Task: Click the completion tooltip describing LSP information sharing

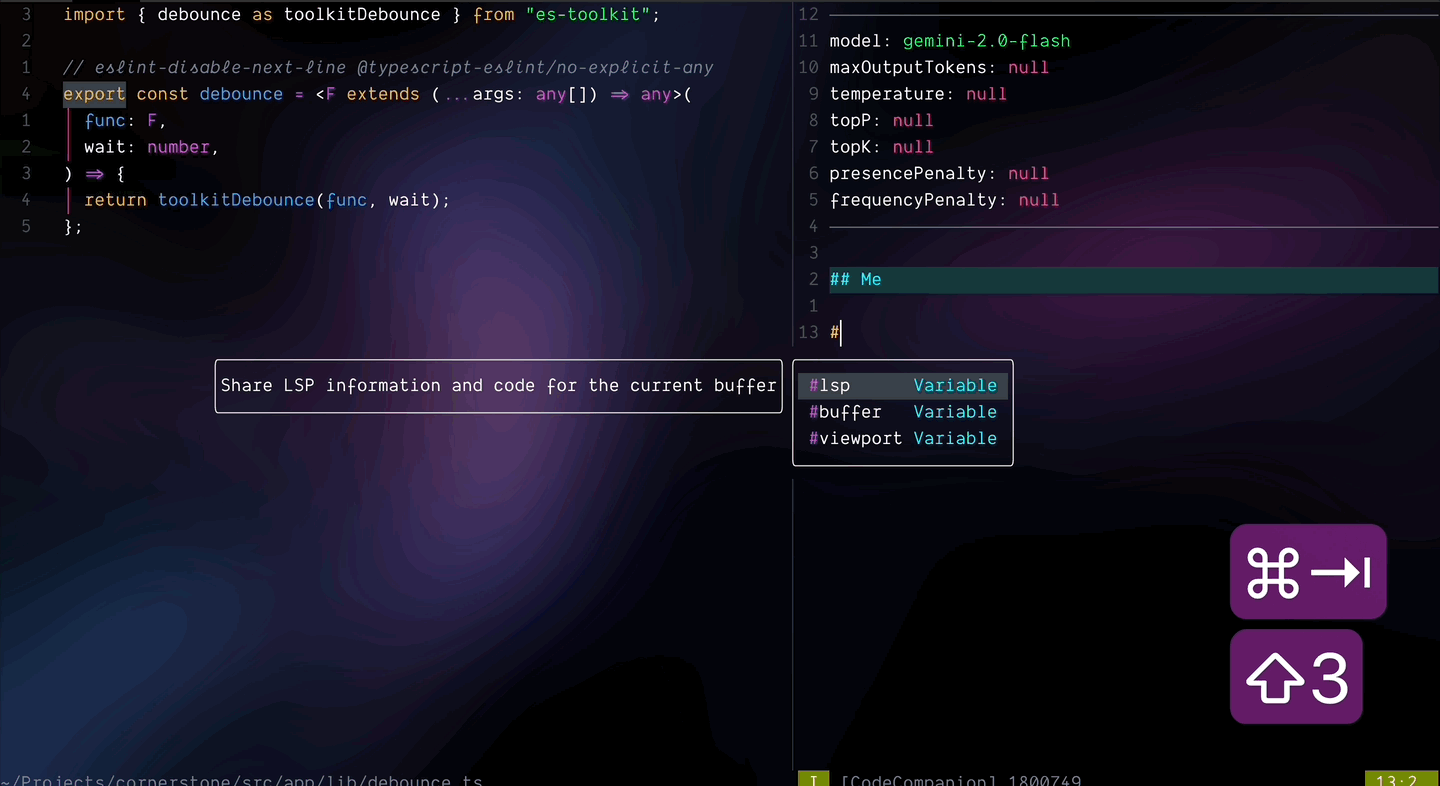Action: point(498,385)
